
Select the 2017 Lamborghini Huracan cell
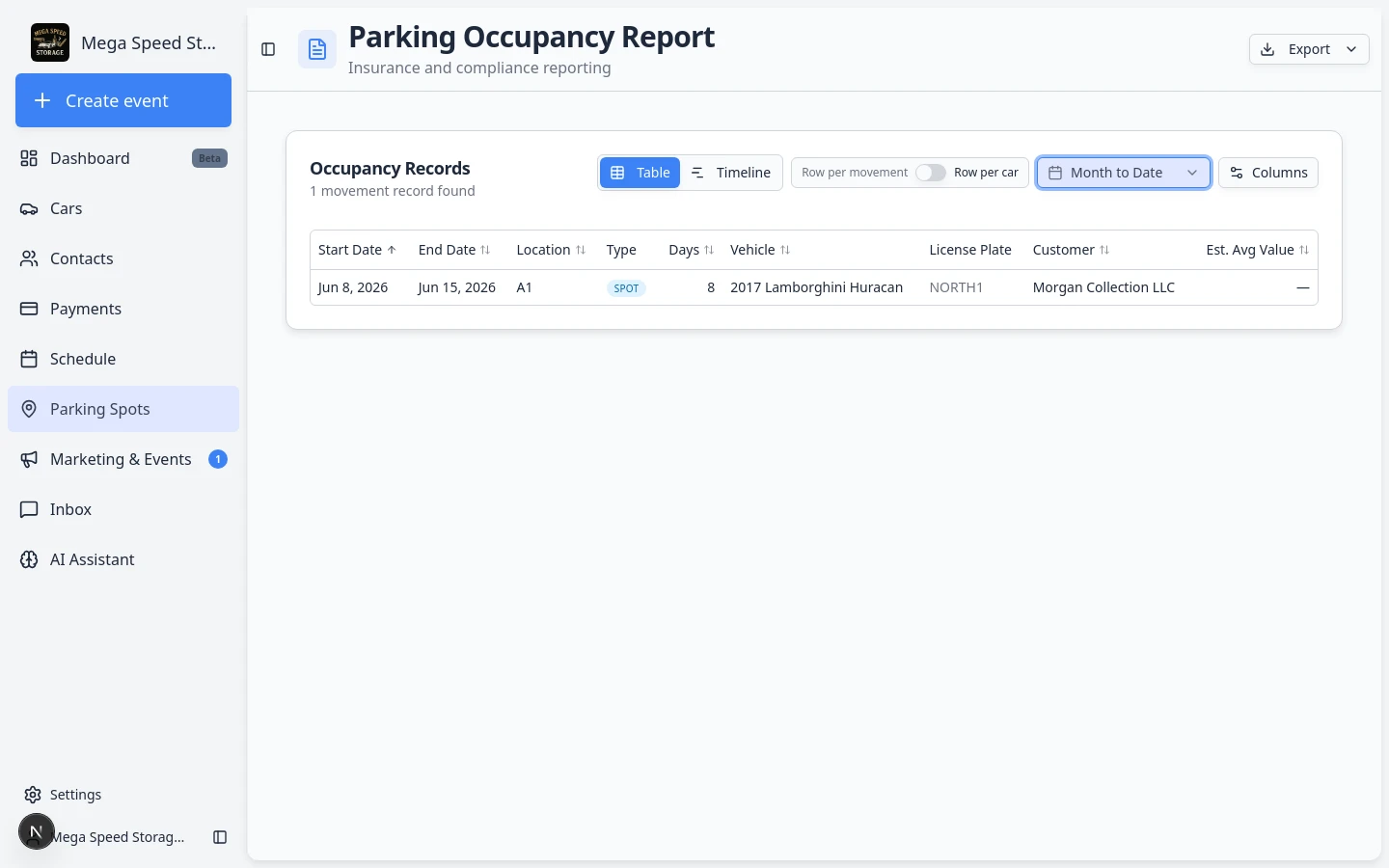(816, 287)
